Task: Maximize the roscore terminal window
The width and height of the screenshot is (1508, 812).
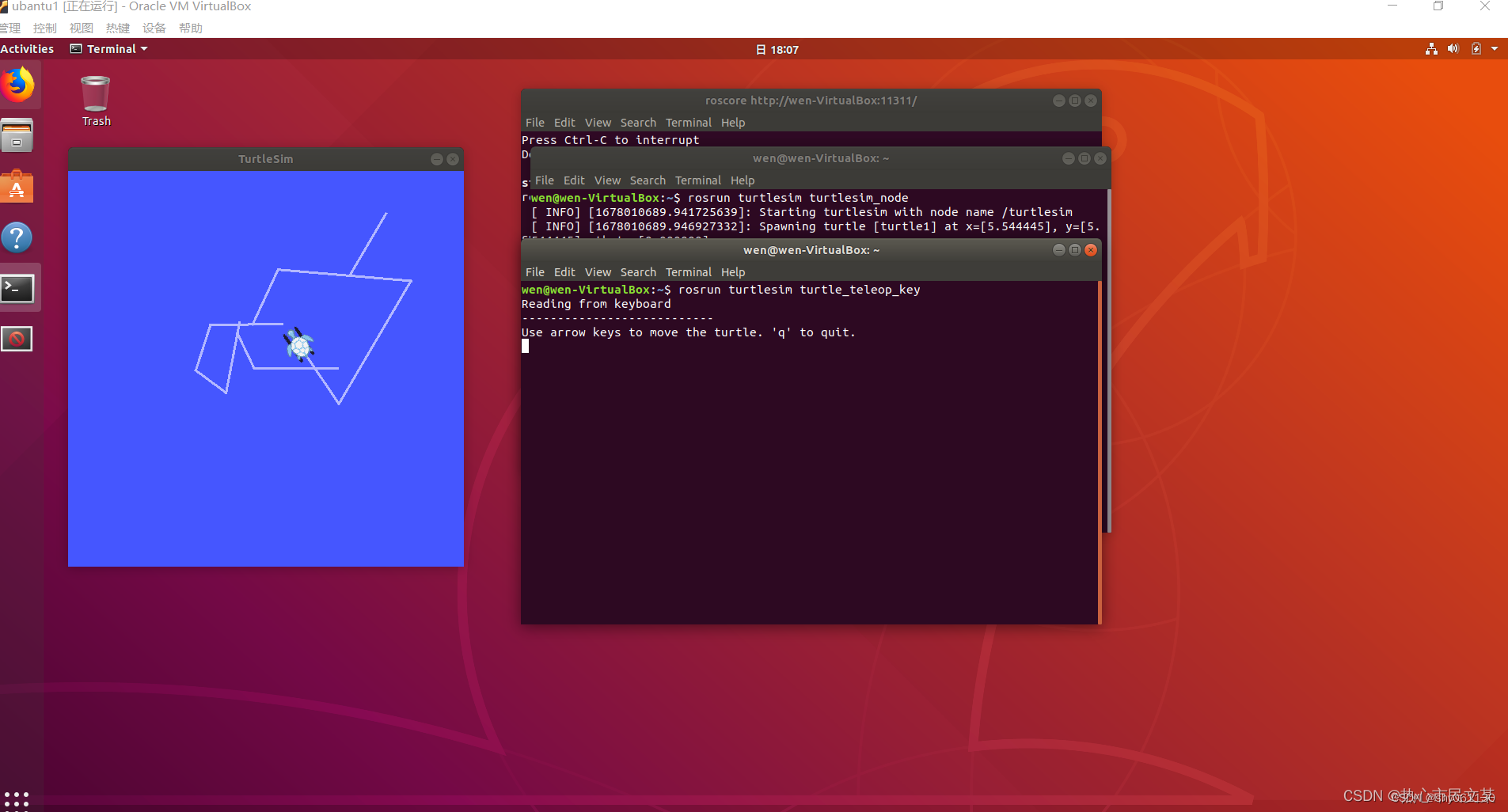Action: 1075,101
